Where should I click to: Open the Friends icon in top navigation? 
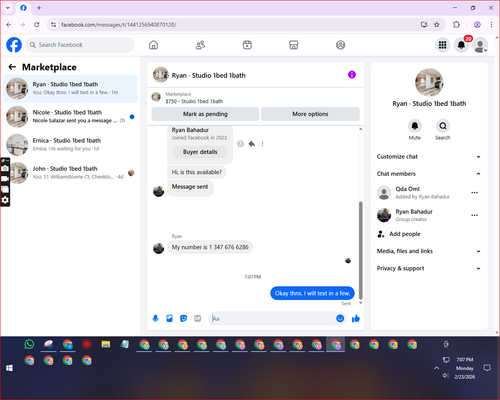point(200,45)
